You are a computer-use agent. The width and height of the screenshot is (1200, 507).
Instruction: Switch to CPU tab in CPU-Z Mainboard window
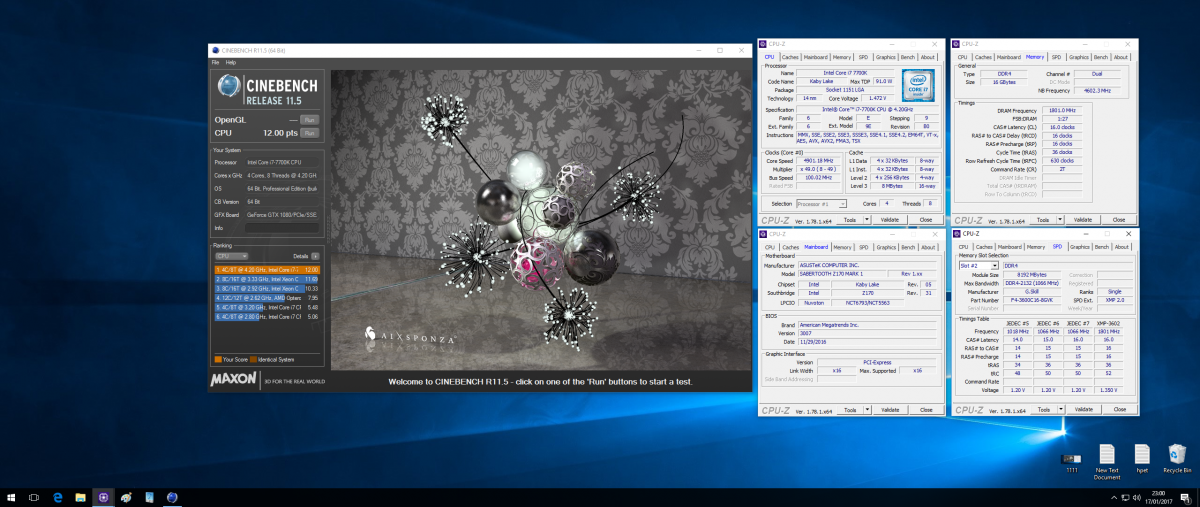pyautogui.click(x=769, y=246)
